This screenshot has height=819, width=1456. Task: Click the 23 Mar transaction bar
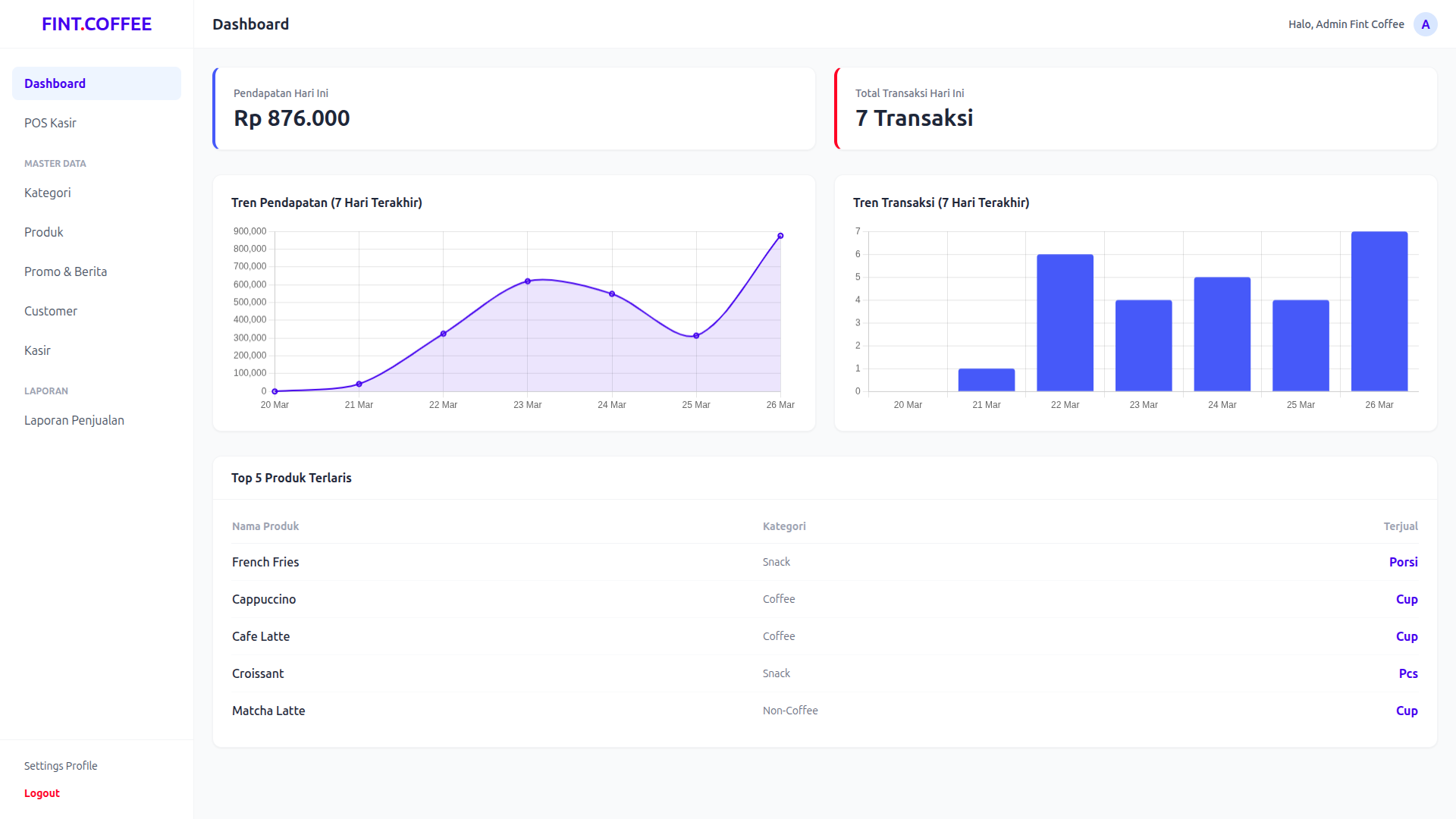[1144, 346]
